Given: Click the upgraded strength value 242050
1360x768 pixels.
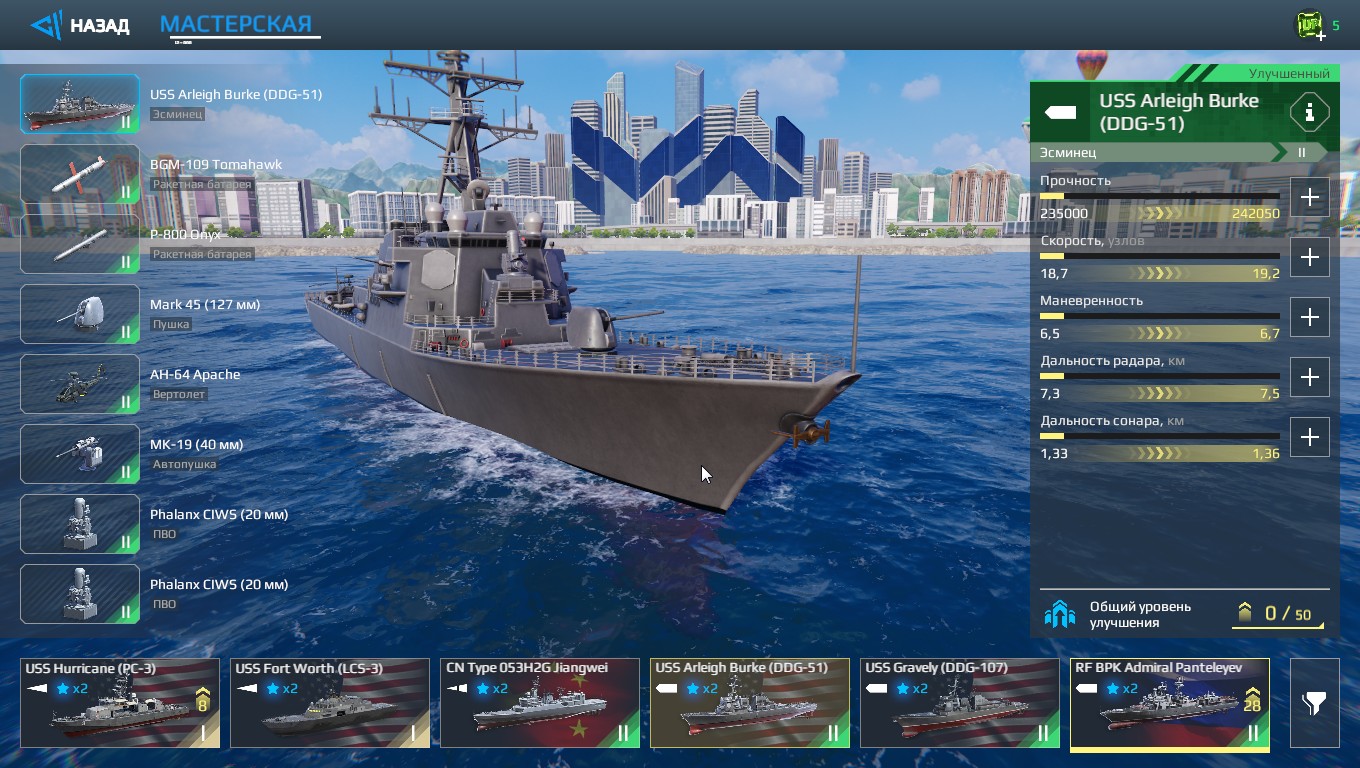Looking at the screenshot, I should (1256, 213).
